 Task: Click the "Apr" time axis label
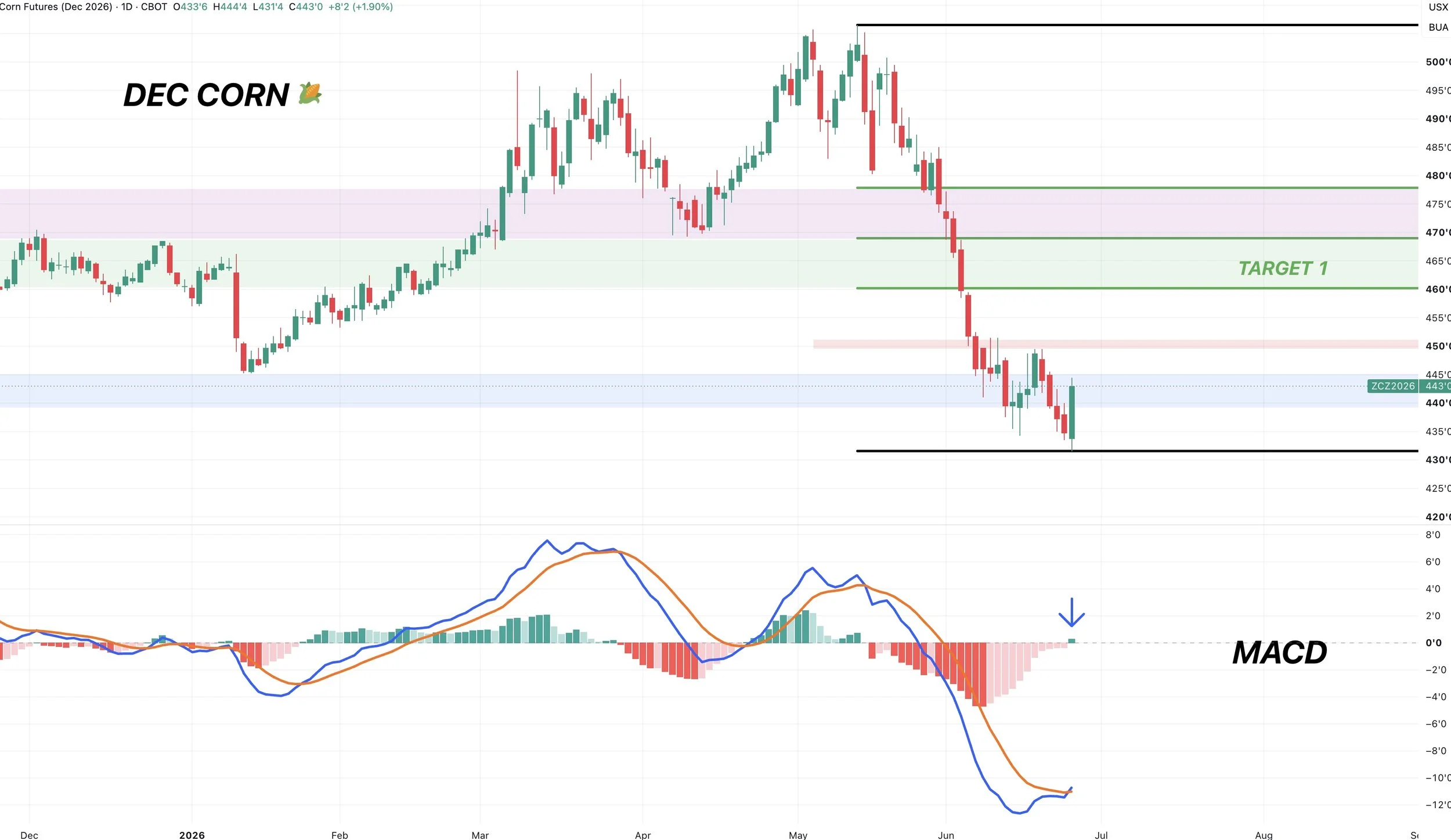(x=643, y=835)
